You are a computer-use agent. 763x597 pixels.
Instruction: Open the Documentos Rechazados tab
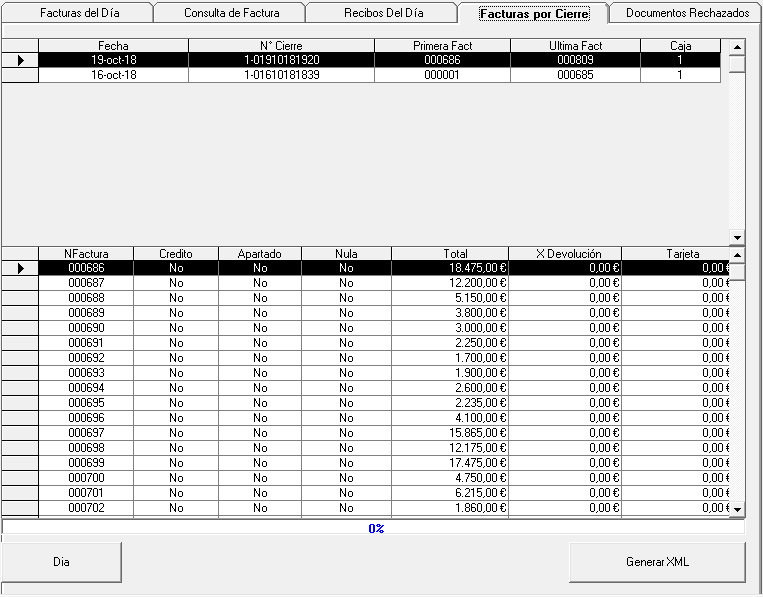coord(686,14)
